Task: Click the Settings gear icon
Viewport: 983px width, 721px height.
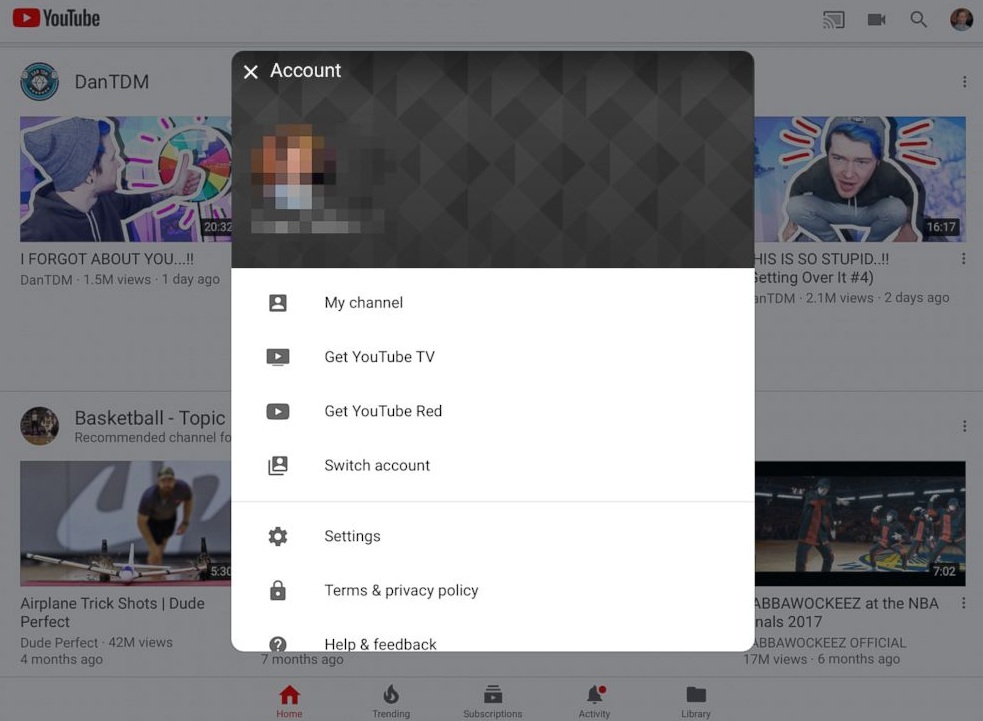Action: click(x=278, y=536)
